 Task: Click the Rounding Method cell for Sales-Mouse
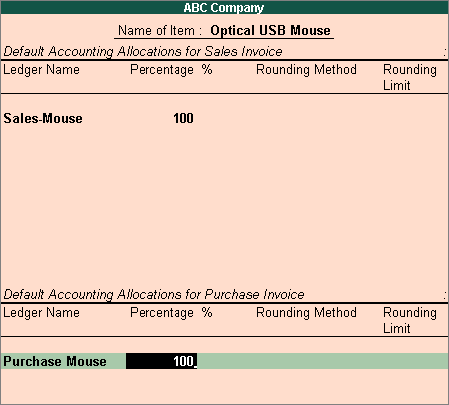pyautogui.click(x=306, y=118)
